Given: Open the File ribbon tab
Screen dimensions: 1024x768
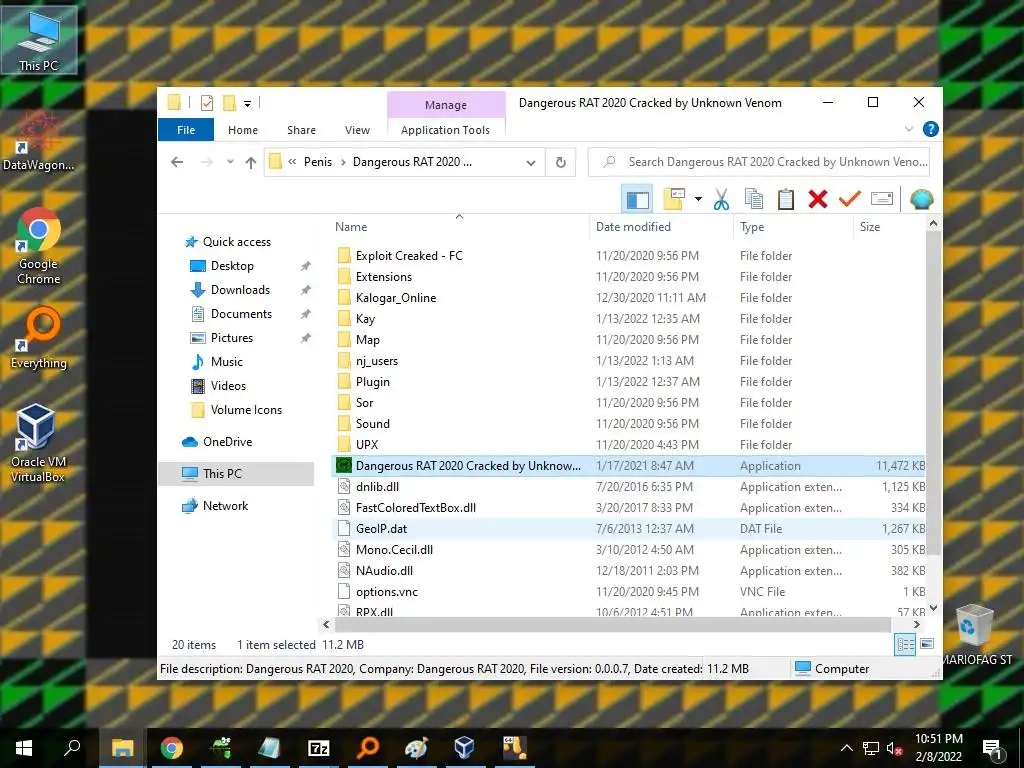Looking at the screenshot, I should [x=185, y=130].
